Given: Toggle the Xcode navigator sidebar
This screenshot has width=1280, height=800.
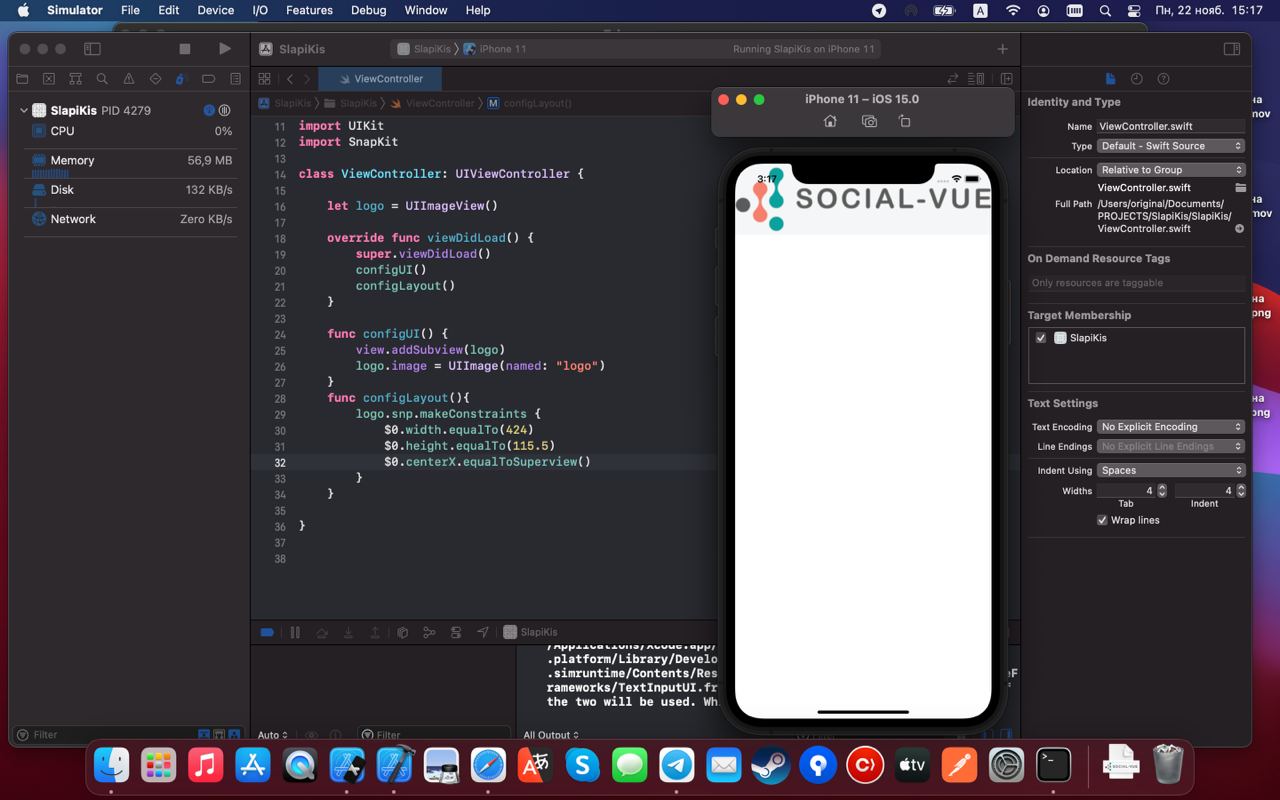Looking at the screenshot, I should (92, 48).
